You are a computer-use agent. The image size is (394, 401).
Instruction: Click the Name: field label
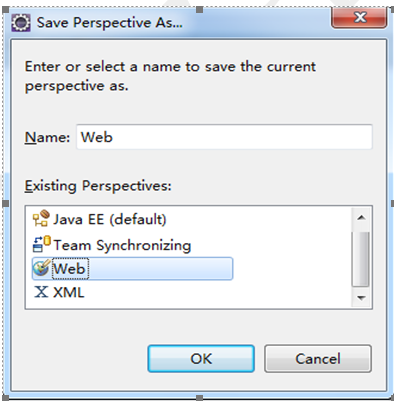point(47,137)
